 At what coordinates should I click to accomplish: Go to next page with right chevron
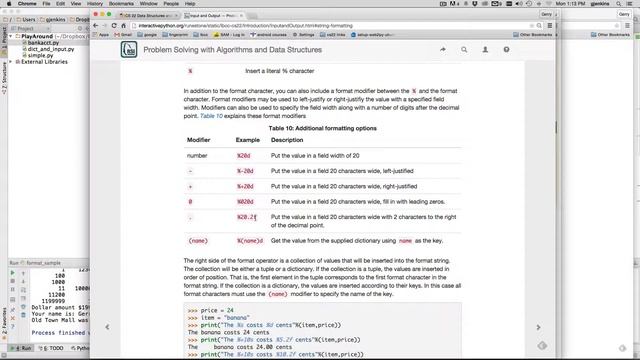(538, 327)
